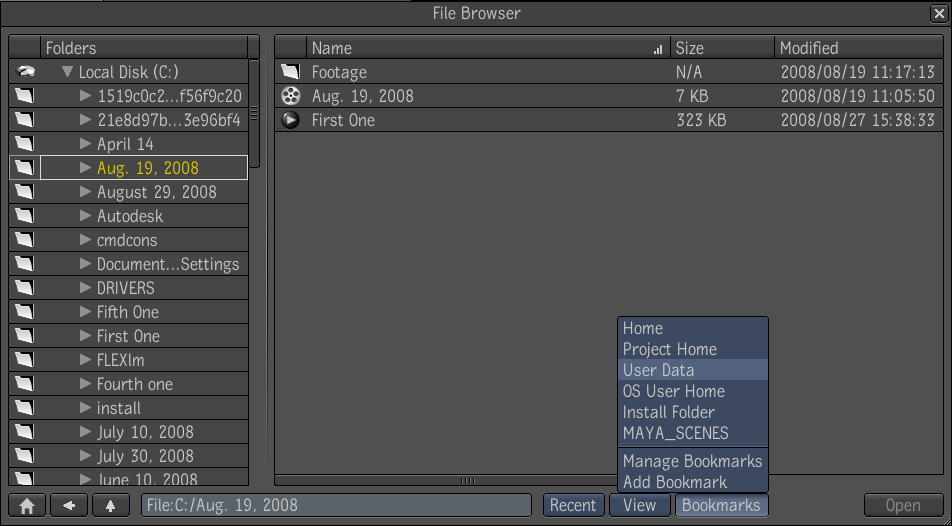Expand the Aug. 19, 2008 tree folder

(x=86, y=168)
